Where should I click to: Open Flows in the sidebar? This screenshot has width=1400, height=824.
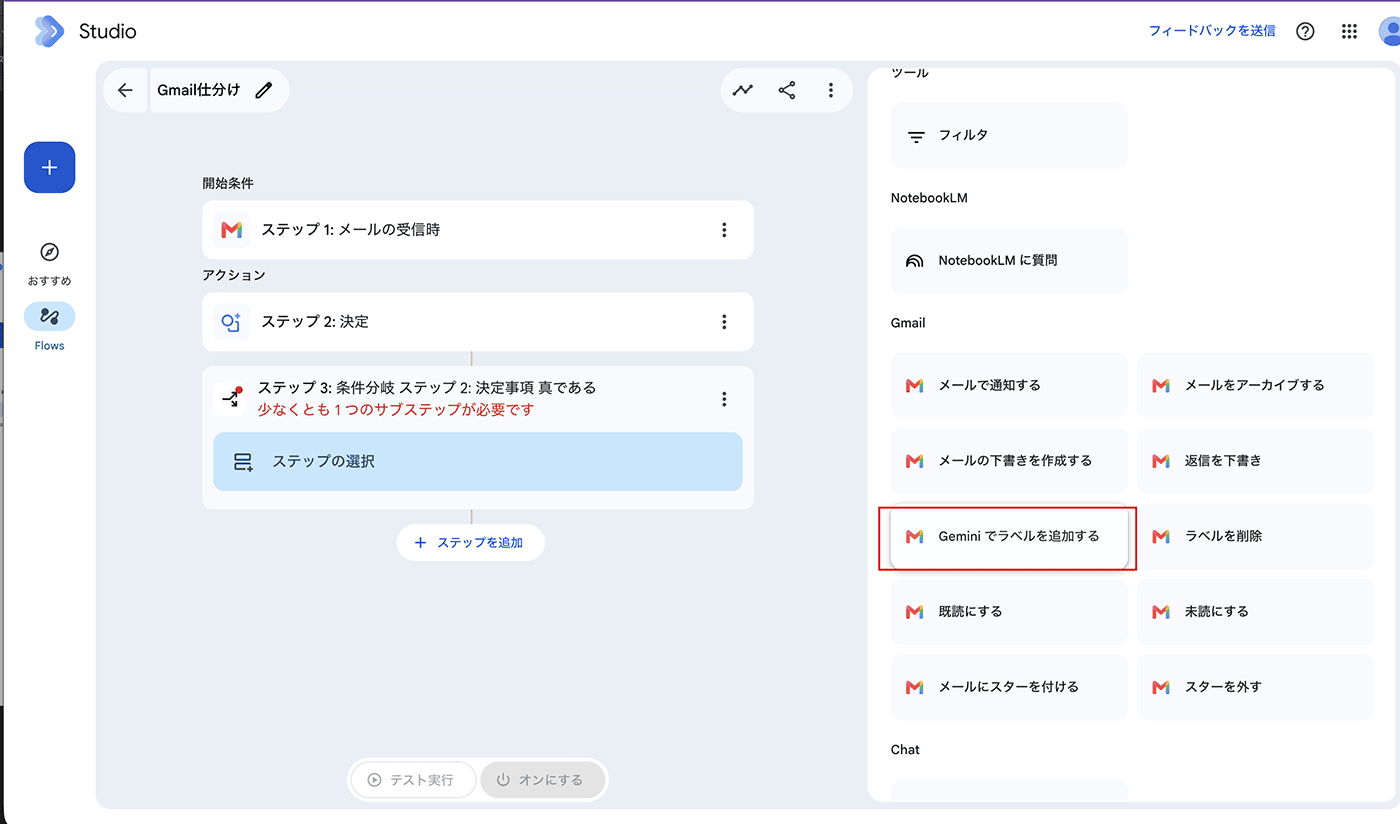(x=50, y=327)
